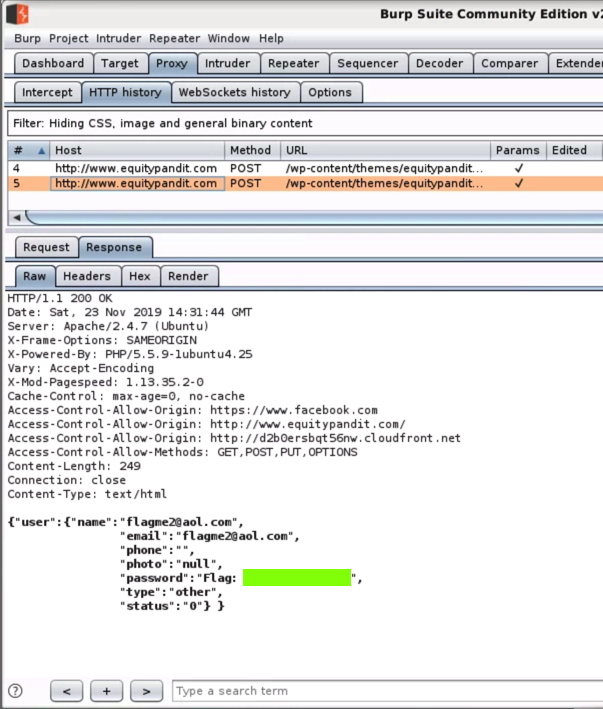
Task: Click the '+' search options button
Action: 107,690
